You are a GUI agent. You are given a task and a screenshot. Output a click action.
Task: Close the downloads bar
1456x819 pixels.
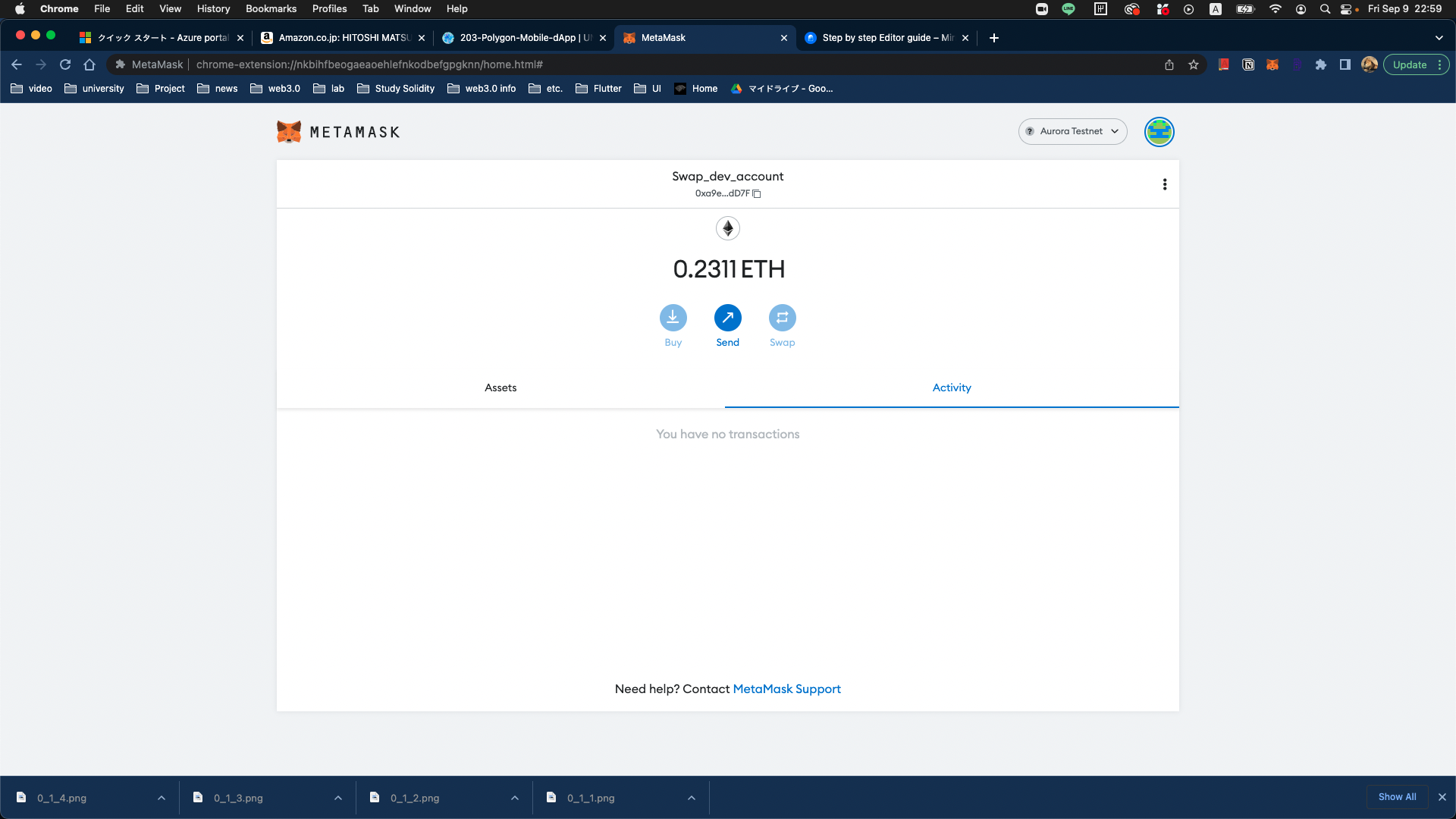click(1442, 797)
